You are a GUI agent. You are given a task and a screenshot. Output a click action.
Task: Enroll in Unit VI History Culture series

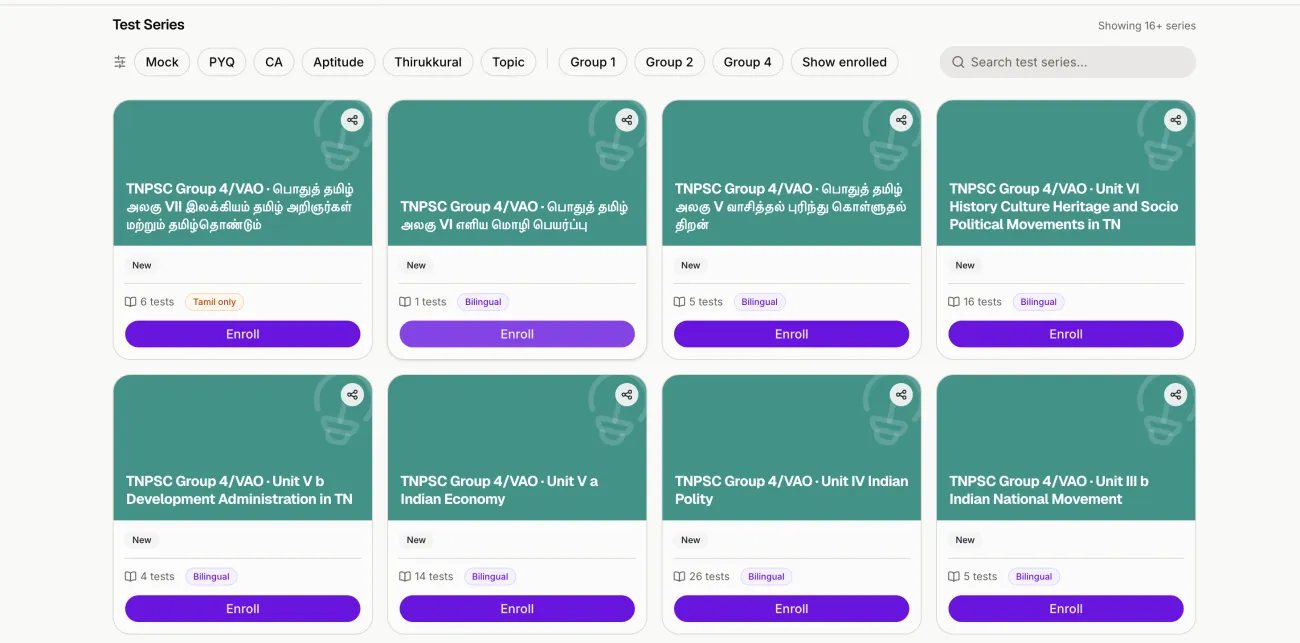point(1066,334)
